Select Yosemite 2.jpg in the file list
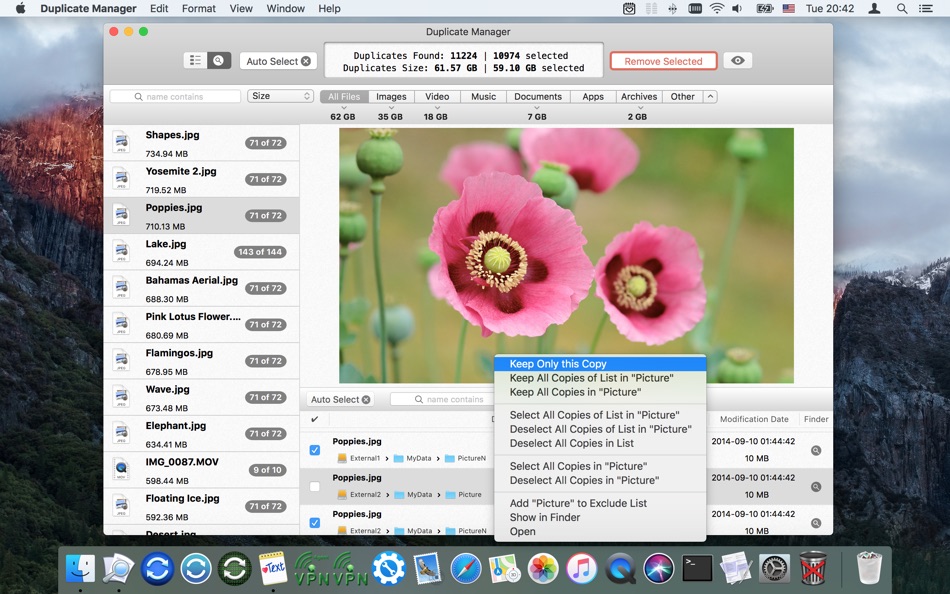The height and width of the screenshot is (594, 950). (202, 179)
